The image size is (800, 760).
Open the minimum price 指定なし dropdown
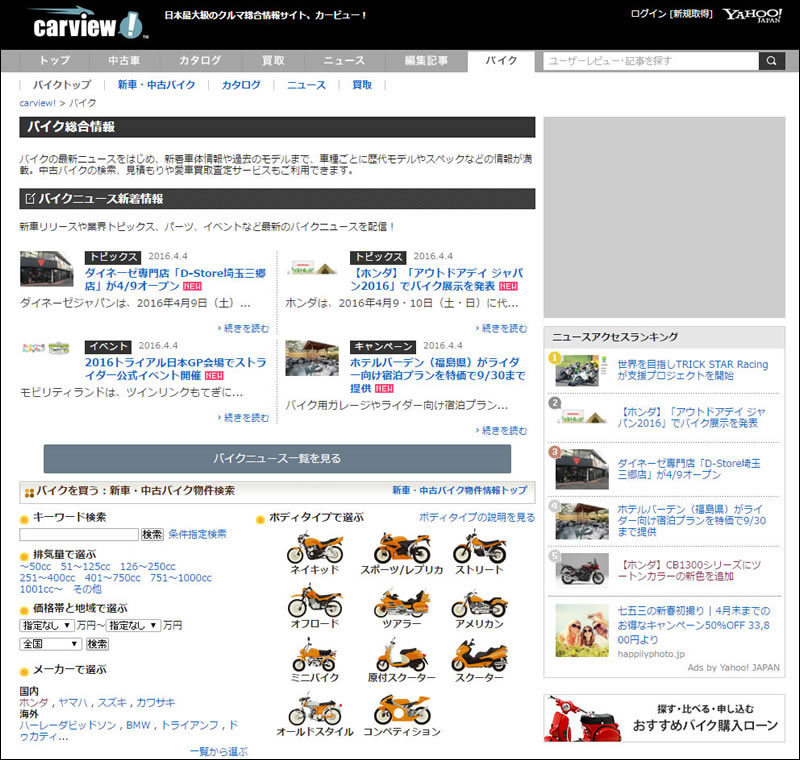(47, 625)
